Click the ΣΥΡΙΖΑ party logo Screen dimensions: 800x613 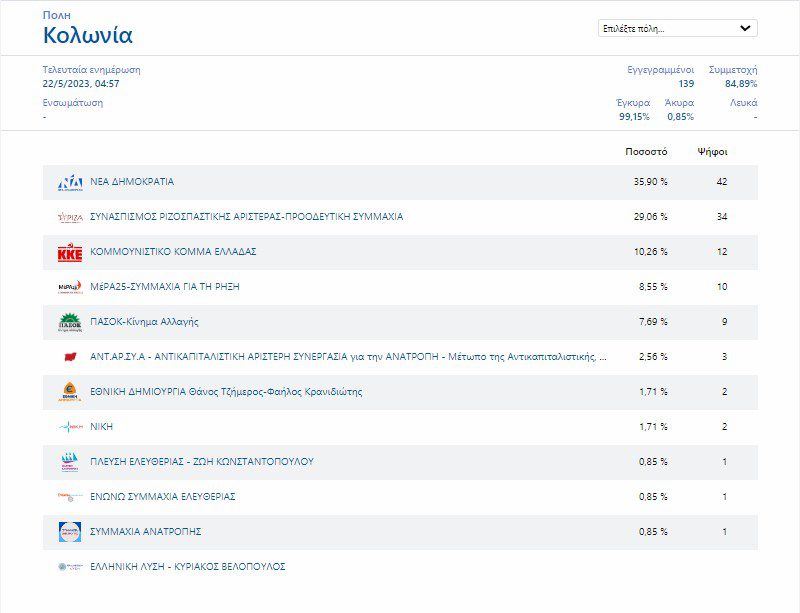[70, 217]
